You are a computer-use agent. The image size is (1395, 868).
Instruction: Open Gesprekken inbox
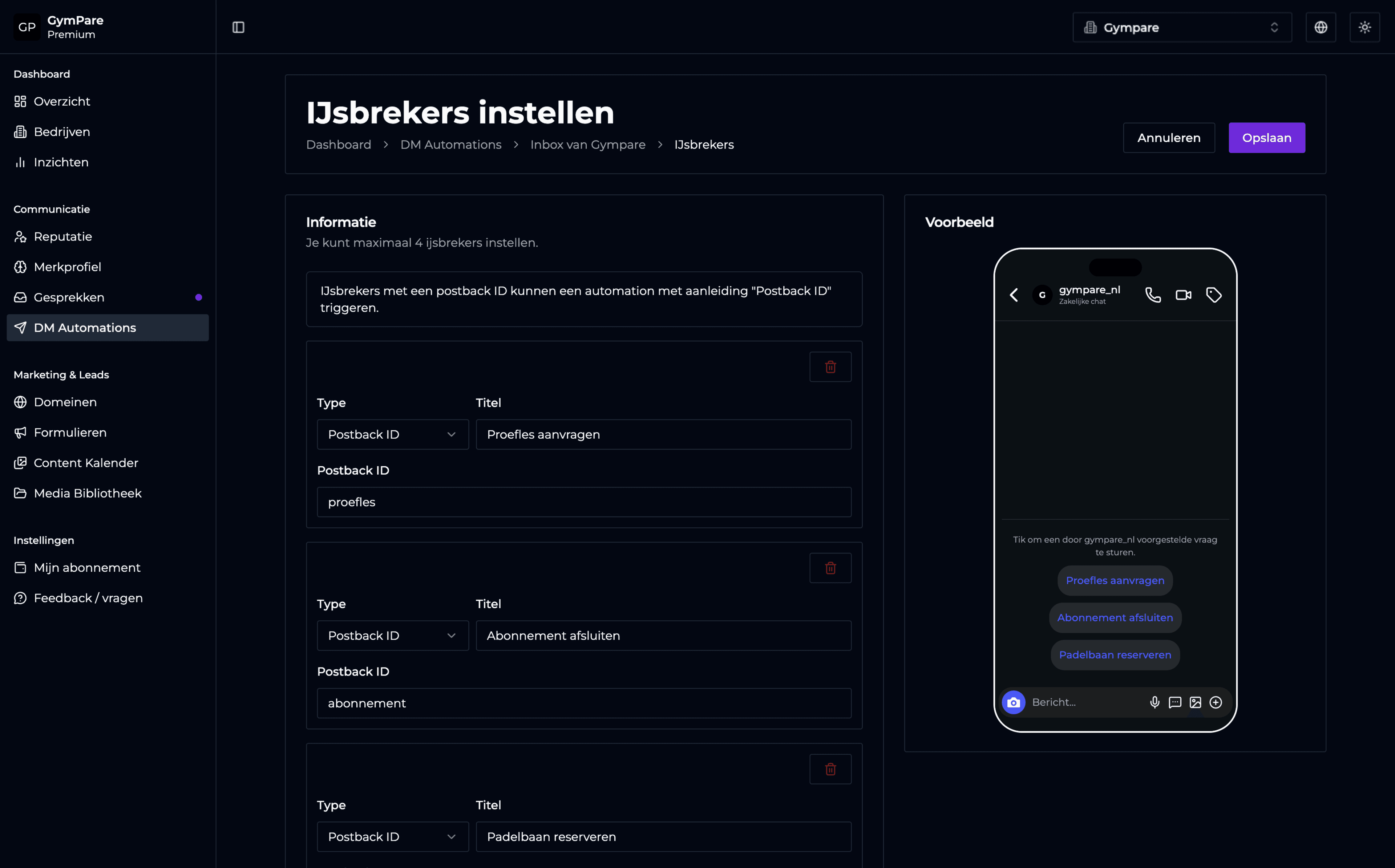point(108,297)
